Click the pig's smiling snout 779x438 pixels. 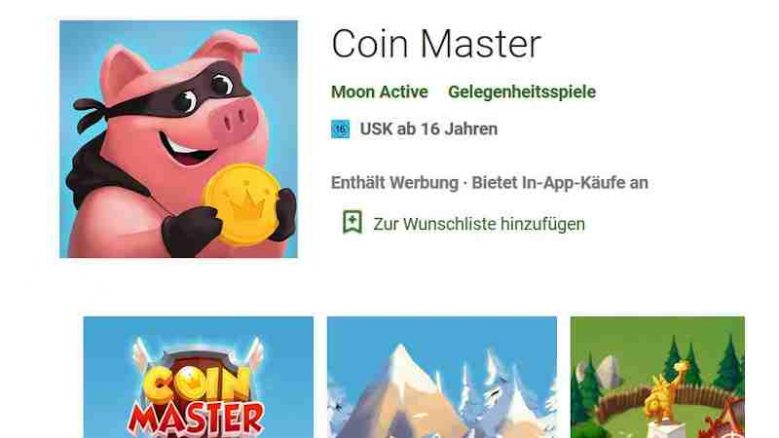(x=234, y=119)
